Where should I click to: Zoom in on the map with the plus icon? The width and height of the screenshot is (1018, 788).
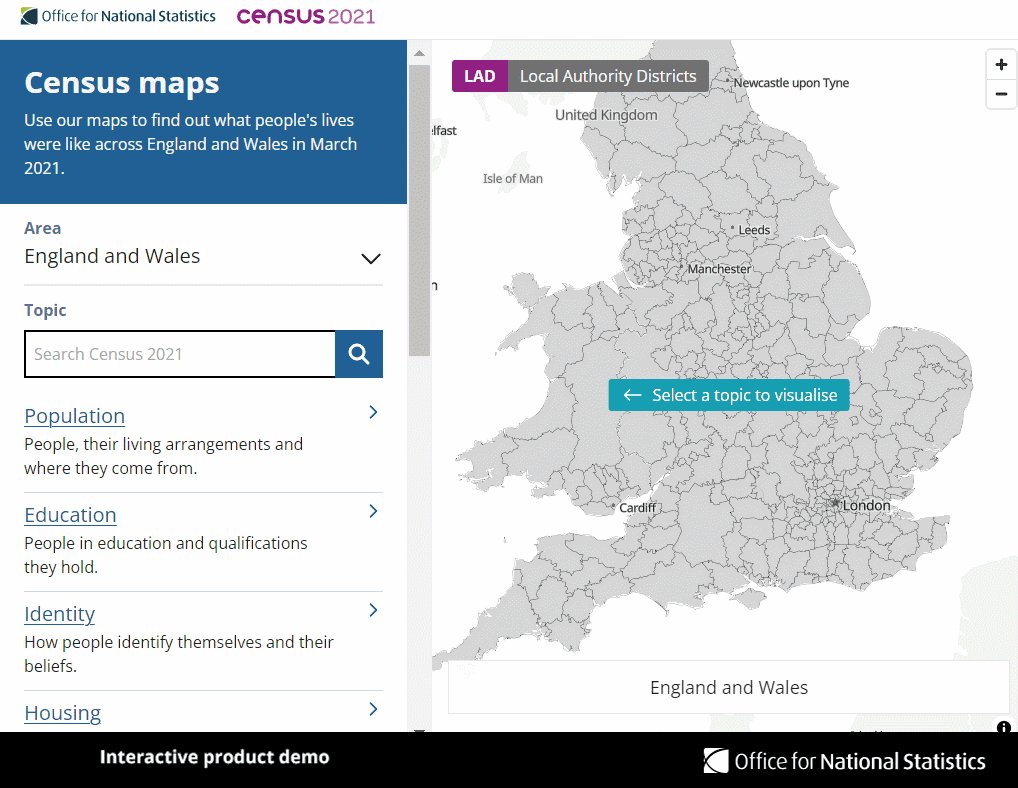(x=1000, y=64)
